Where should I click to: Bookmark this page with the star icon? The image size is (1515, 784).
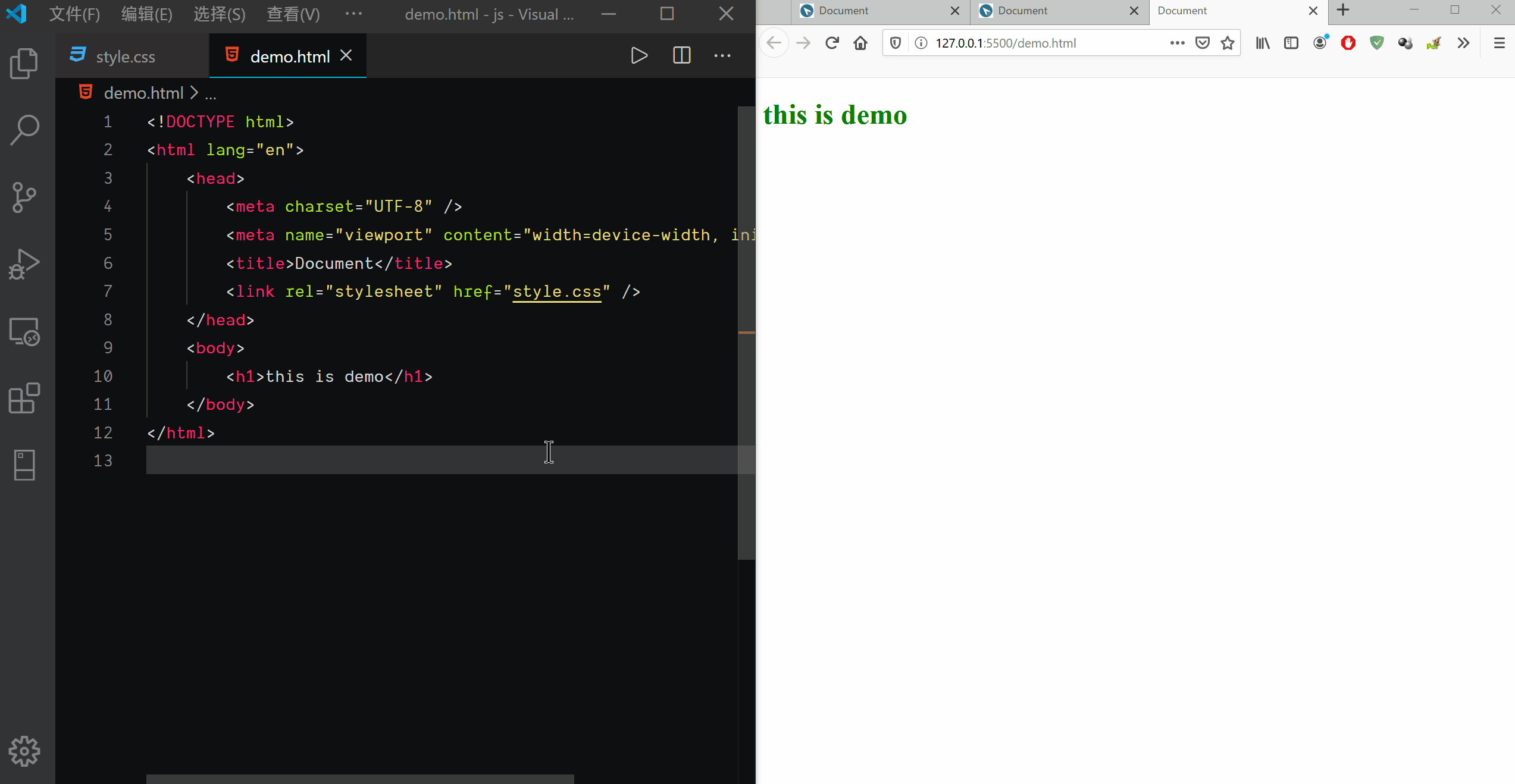coord(1228,43)
